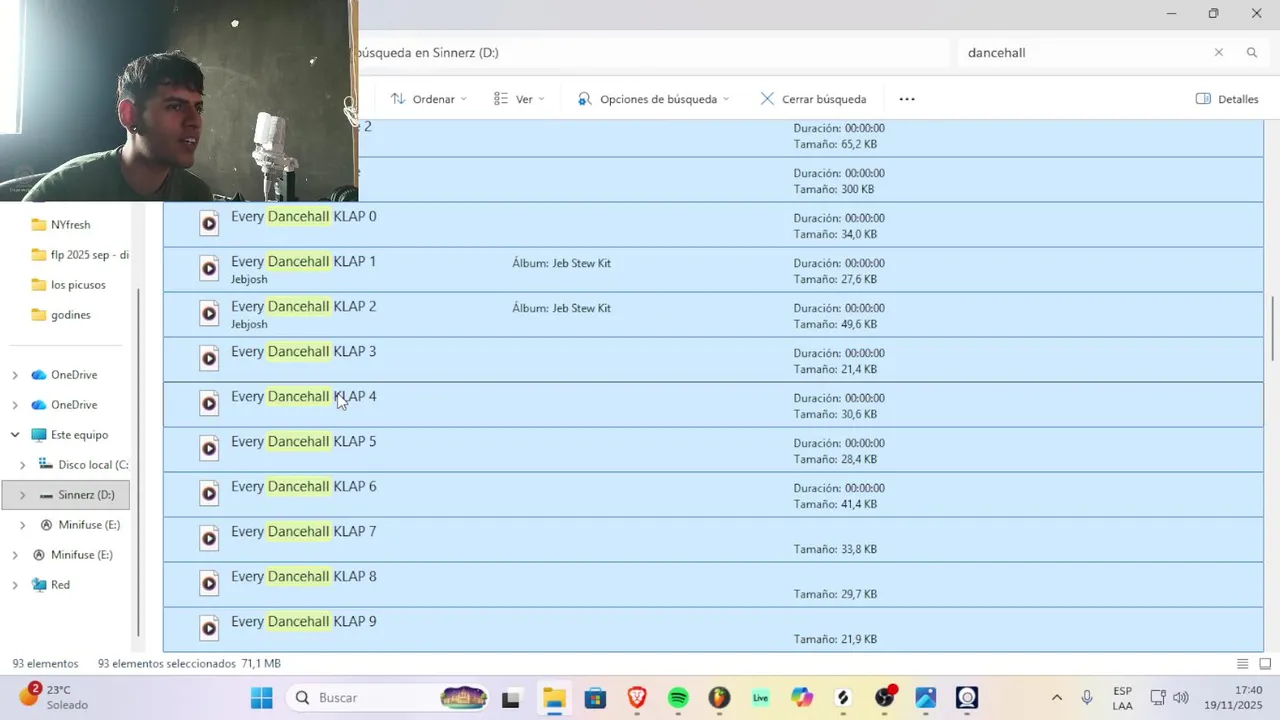
Task: Open Ableton Live from the taskbar
Action: [761, 697]
